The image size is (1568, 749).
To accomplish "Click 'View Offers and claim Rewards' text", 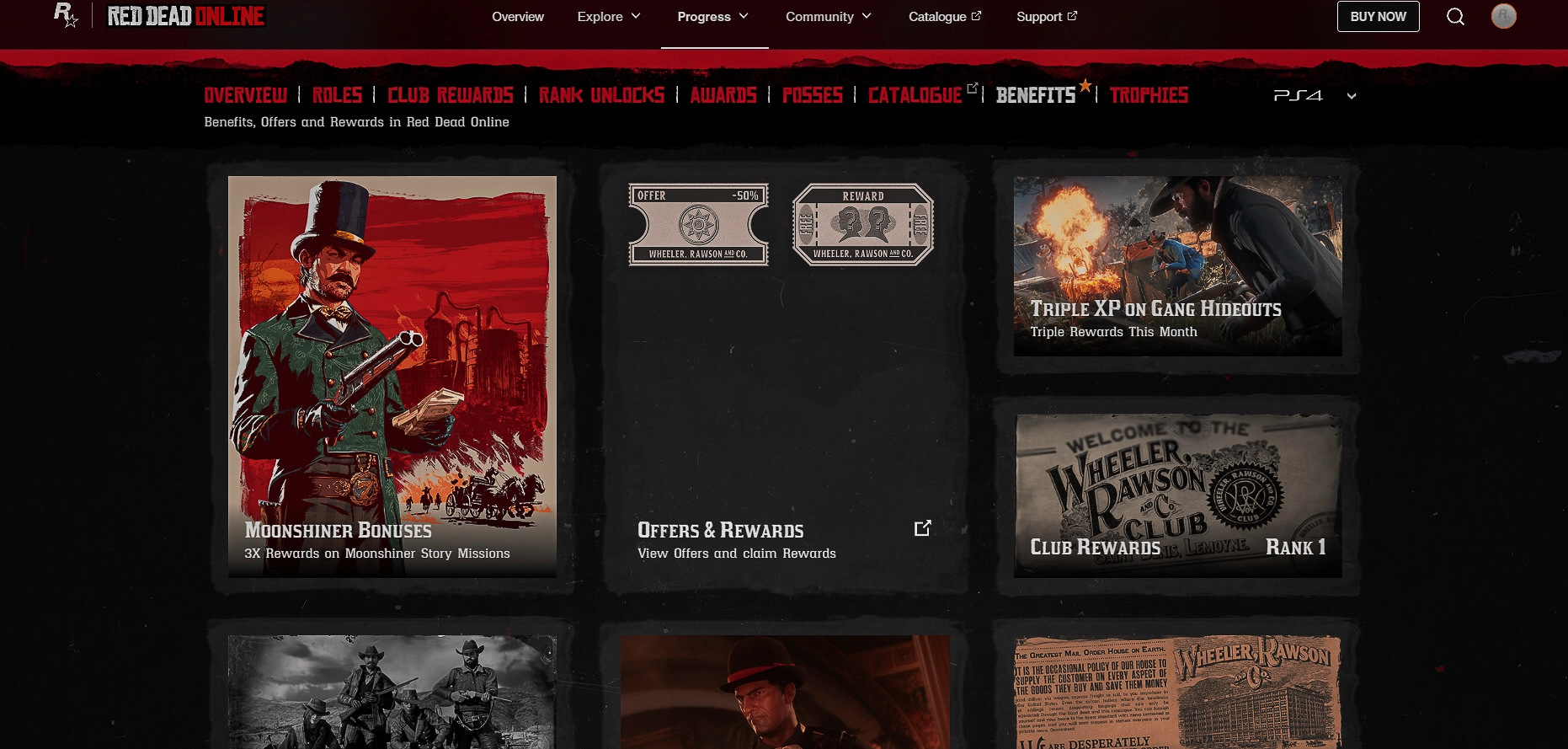I will (737, 554).
